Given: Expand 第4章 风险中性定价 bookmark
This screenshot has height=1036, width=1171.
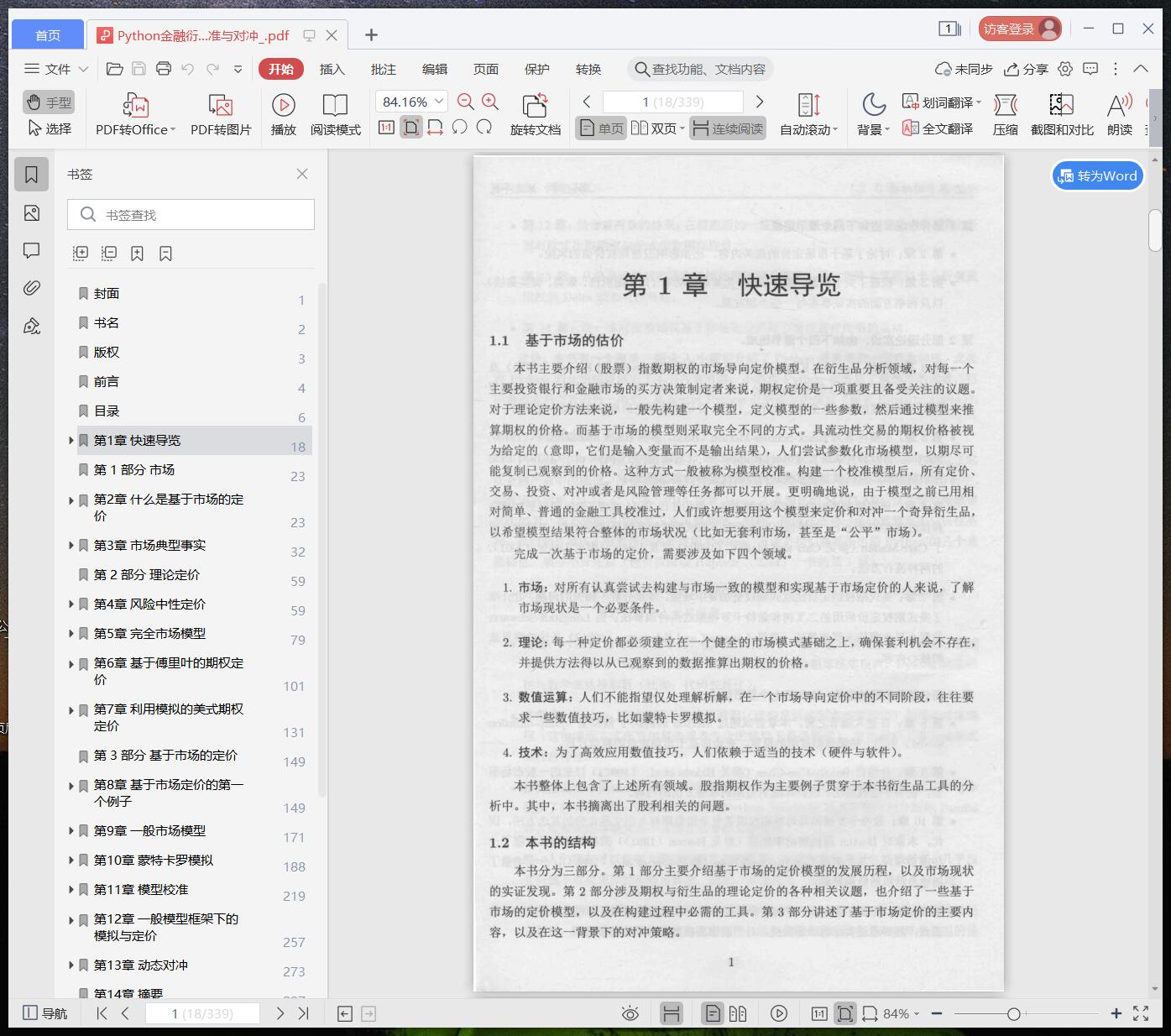Looking at the screenshot, I should tap(71, 604).
